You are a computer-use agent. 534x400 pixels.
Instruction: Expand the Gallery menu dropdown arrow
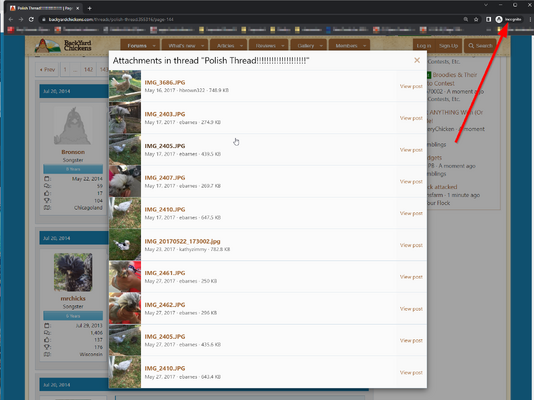tap(321, 46)
